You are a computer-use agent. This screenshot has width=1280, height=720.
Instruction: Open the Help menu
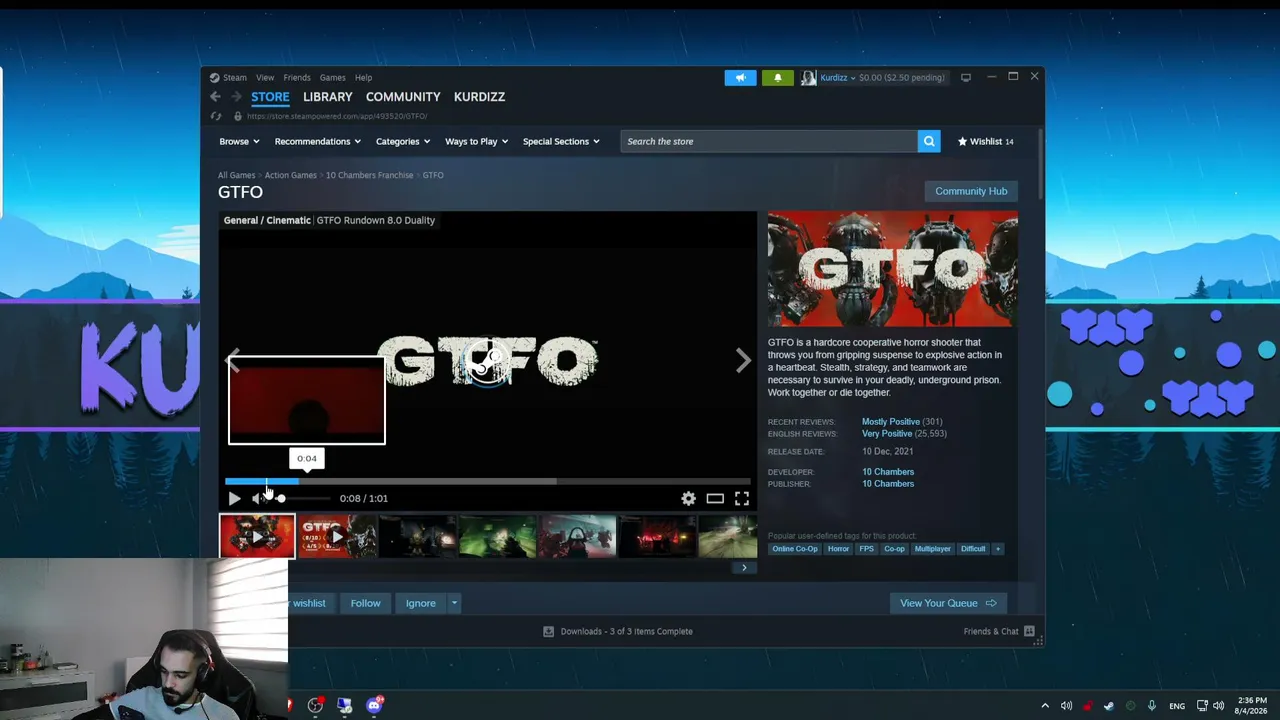363,77
